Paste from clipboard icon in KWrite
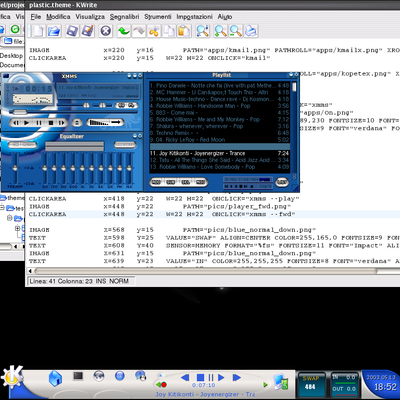400x400 pixels. point(184,31)
